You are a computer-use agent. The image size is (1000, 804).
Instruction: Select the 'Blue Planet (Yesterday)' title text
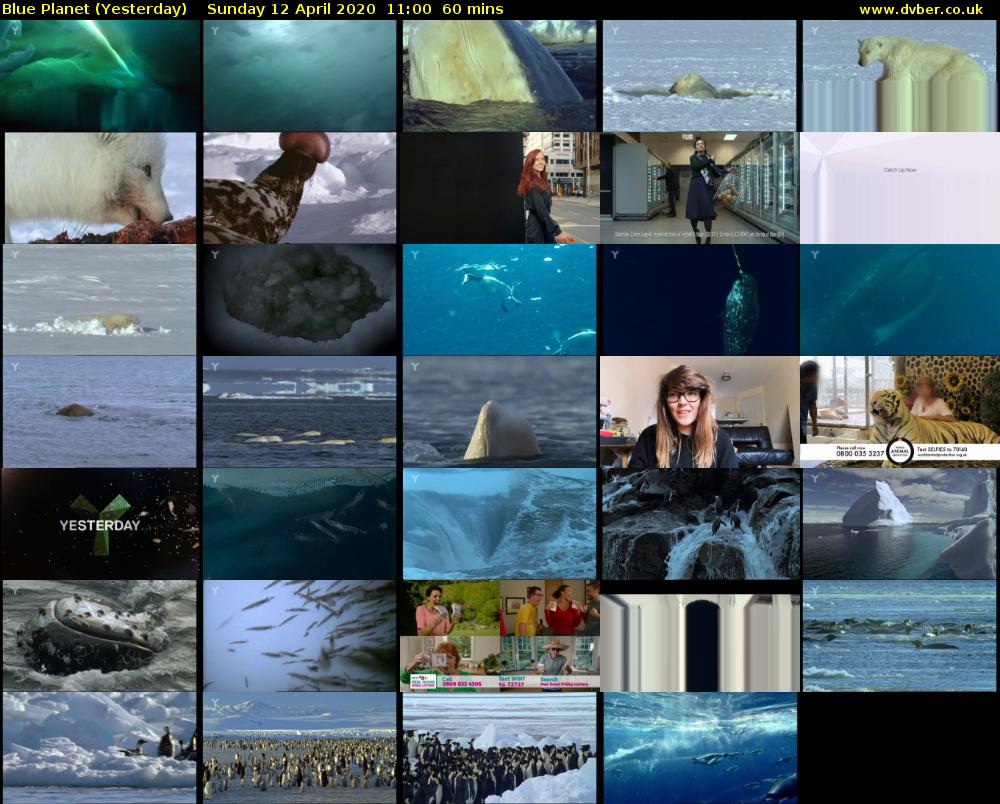[94, 9]
